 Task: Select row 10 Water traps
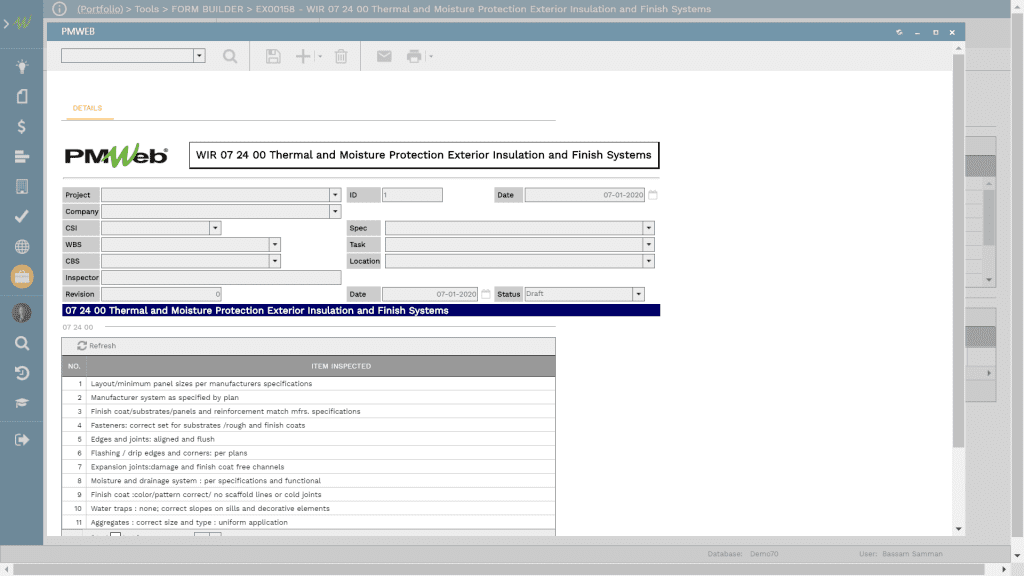tap(308, 509)
